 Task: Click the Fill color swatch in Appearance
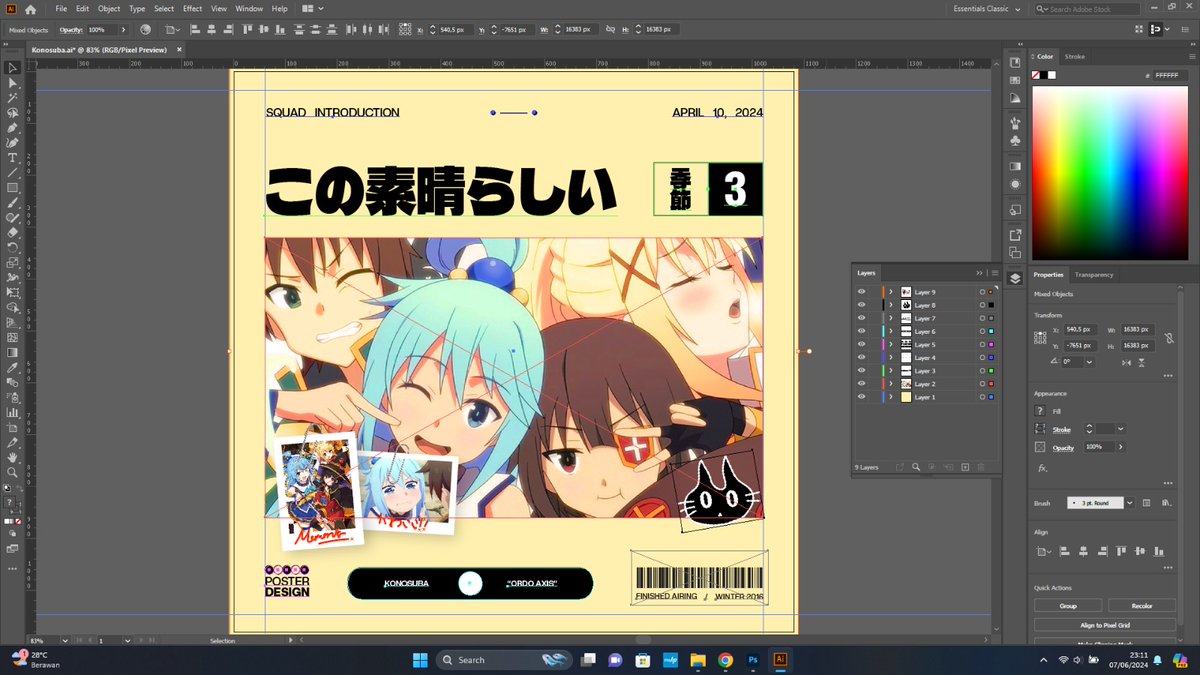click(x=1040, y=411)
